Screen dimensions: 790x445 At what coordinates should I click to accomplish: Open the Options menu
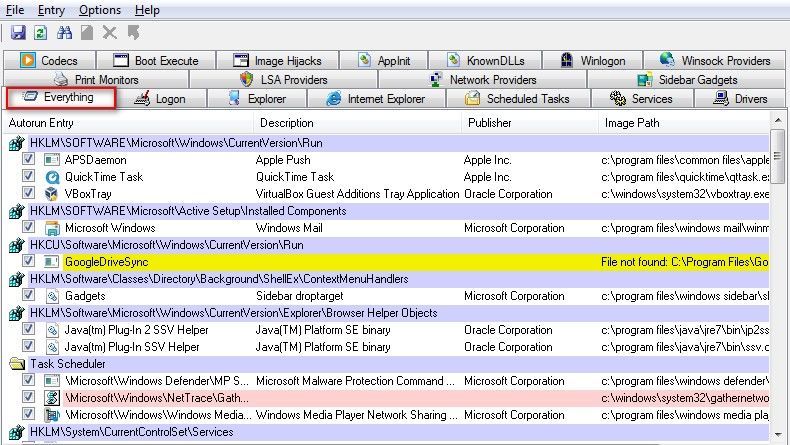click(100, 10)
